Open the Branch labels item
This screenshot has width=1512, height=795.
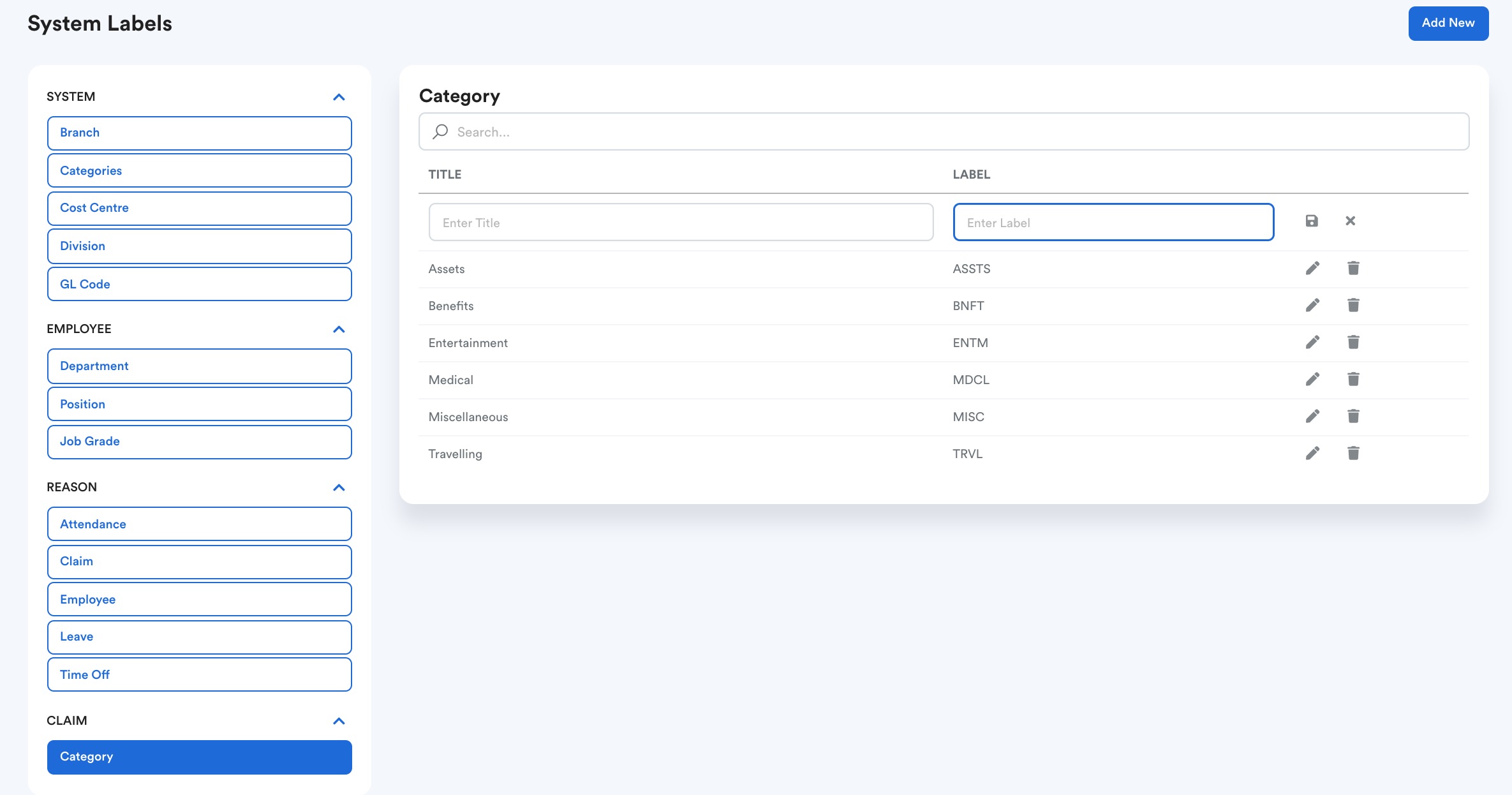point(199,133)
